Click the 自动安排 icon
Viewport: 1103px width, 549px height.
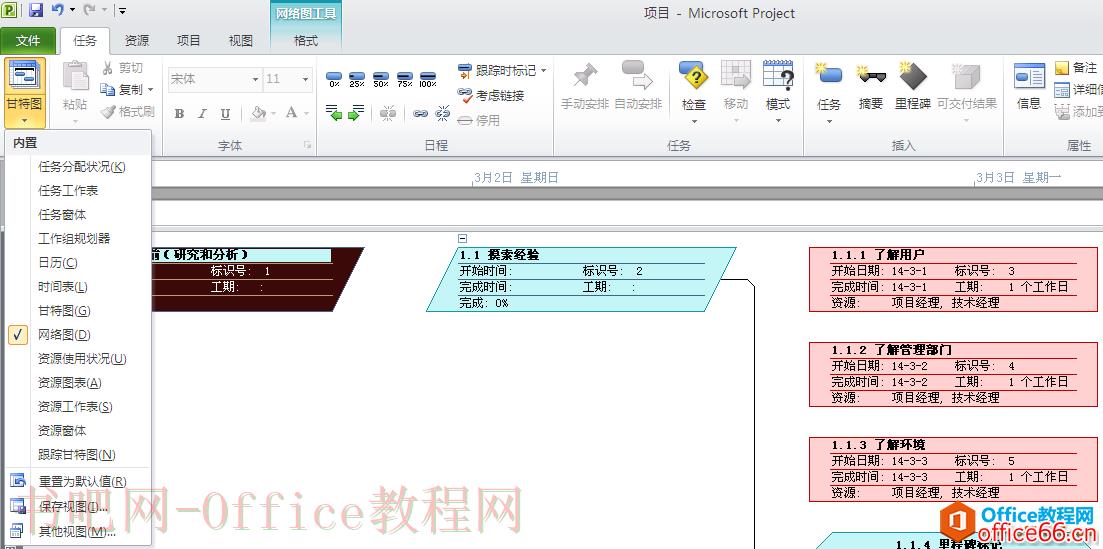pyautogui.click(x=637, y=75)
